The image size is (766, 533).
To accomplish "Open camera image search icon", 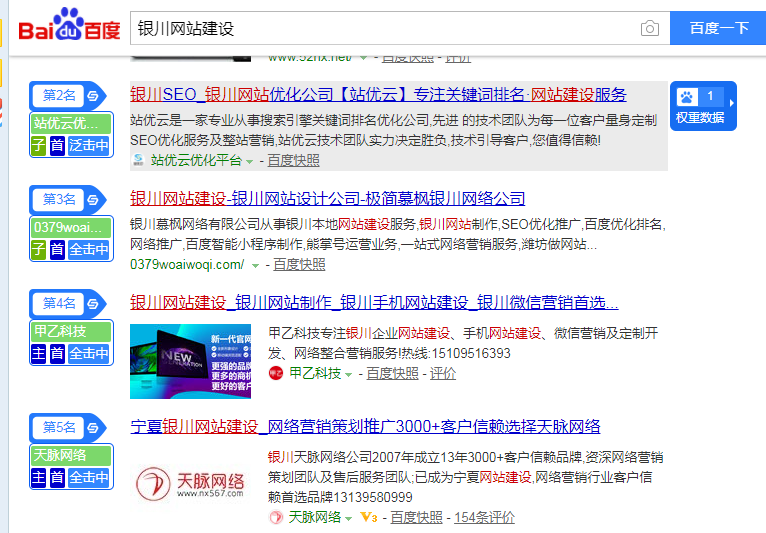I will (x=649, y=28).
